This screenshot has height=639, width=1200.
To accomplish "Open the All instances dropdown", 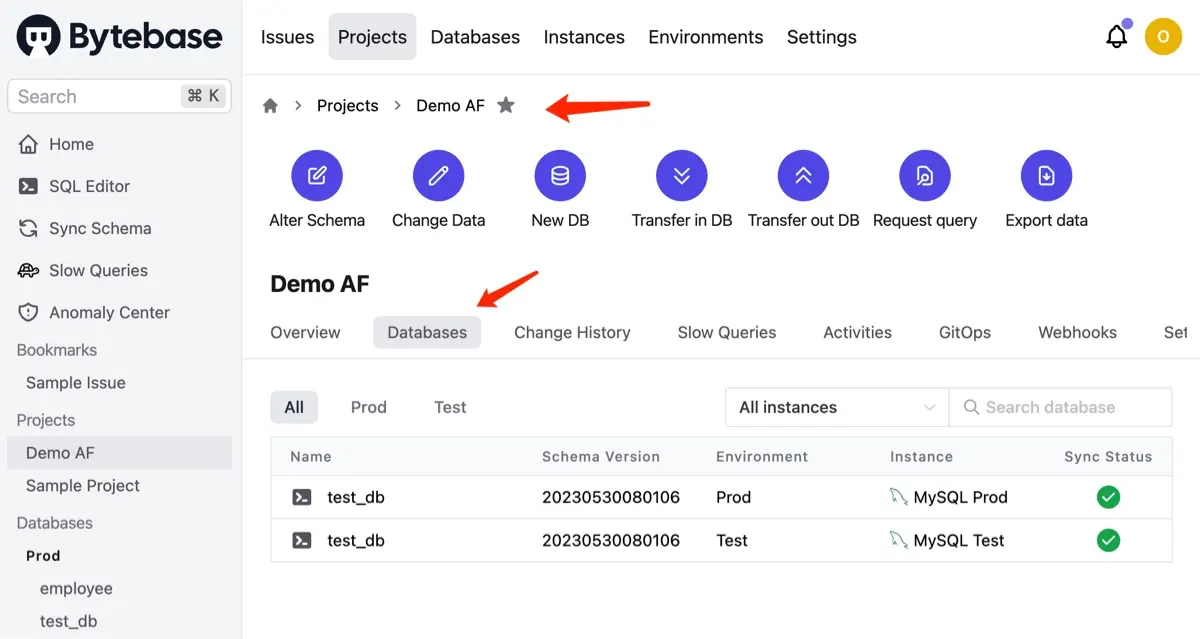I will point(836,407).
